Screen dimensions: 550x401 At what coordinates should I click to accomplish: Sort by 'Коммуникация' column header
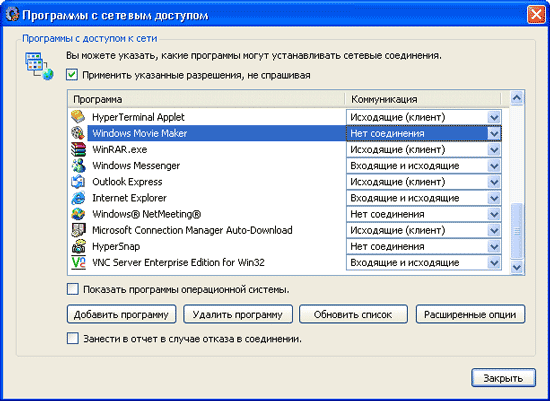423,99
